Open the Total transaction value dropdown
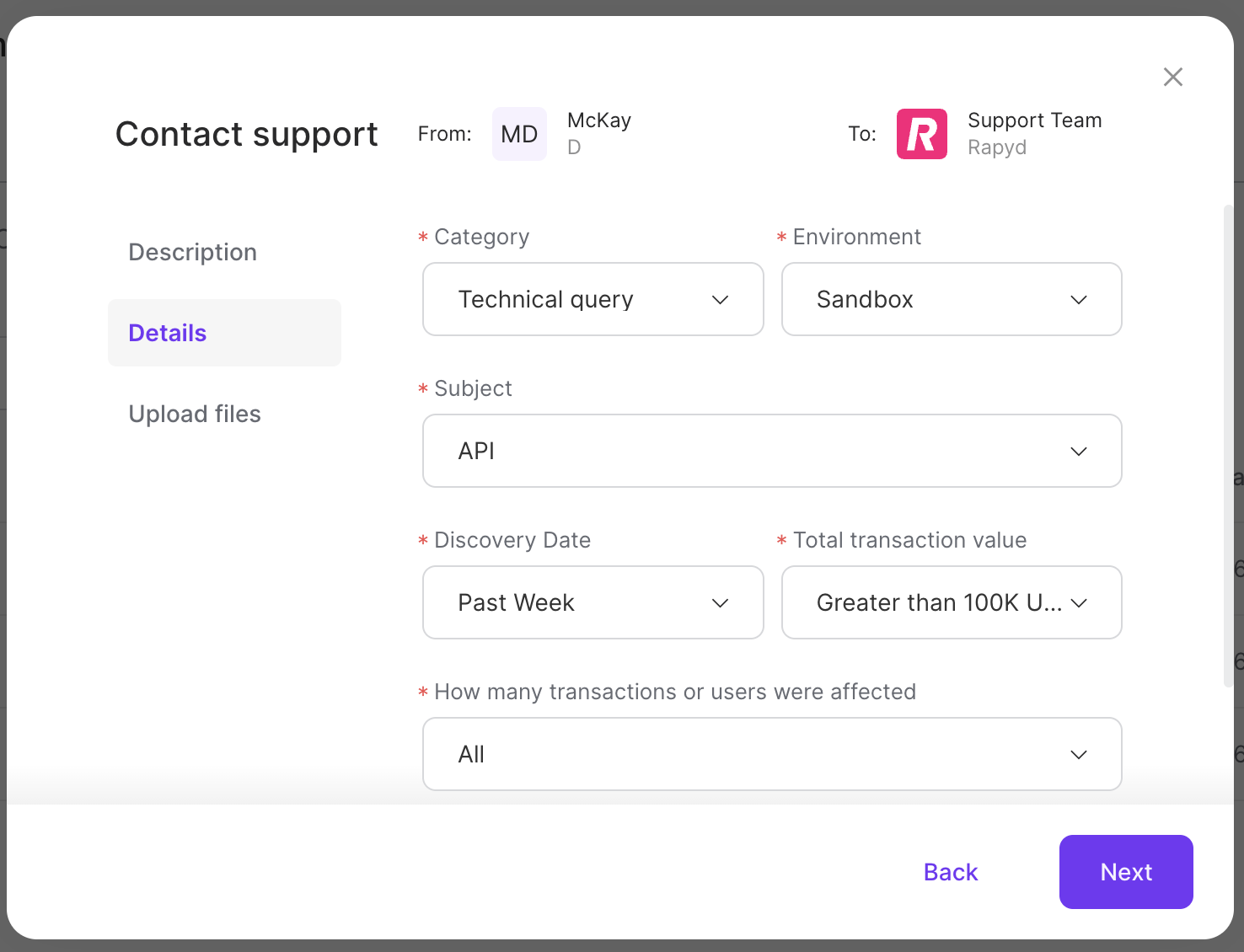1244x952 pixels. pos(951,602)
